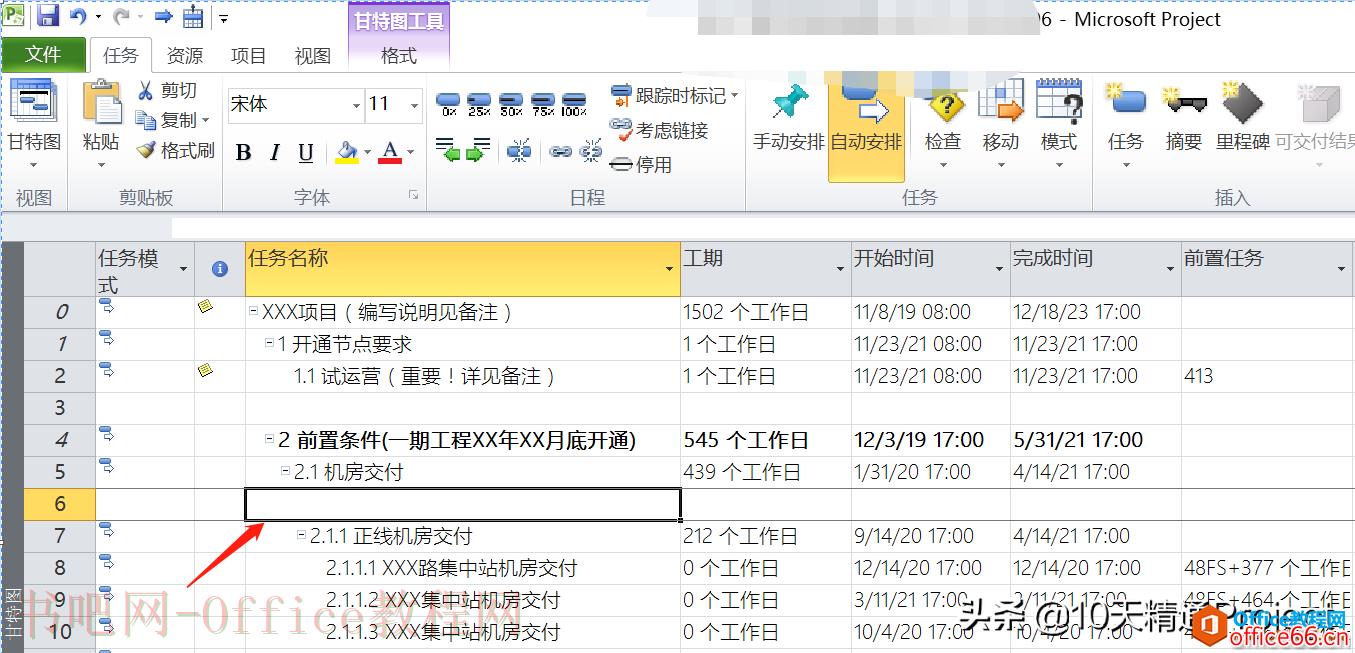The height and width of the screenshot is (653, 1355).
Task: Open the font size 11 dropdown
Action: (414, 104)
